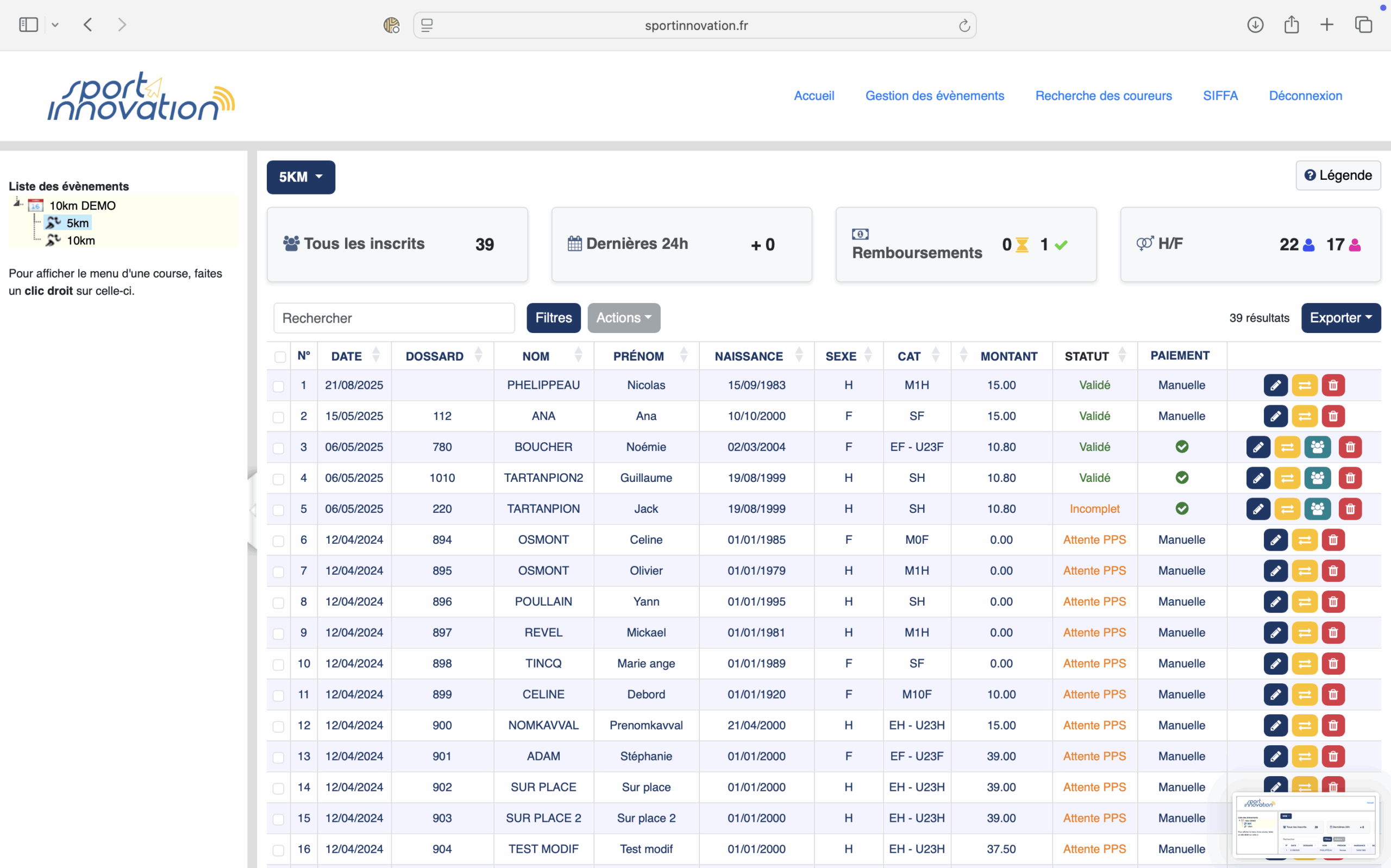Check the select-all checkbox in table header
The image size is (1391, 868).
click(280, 357)
